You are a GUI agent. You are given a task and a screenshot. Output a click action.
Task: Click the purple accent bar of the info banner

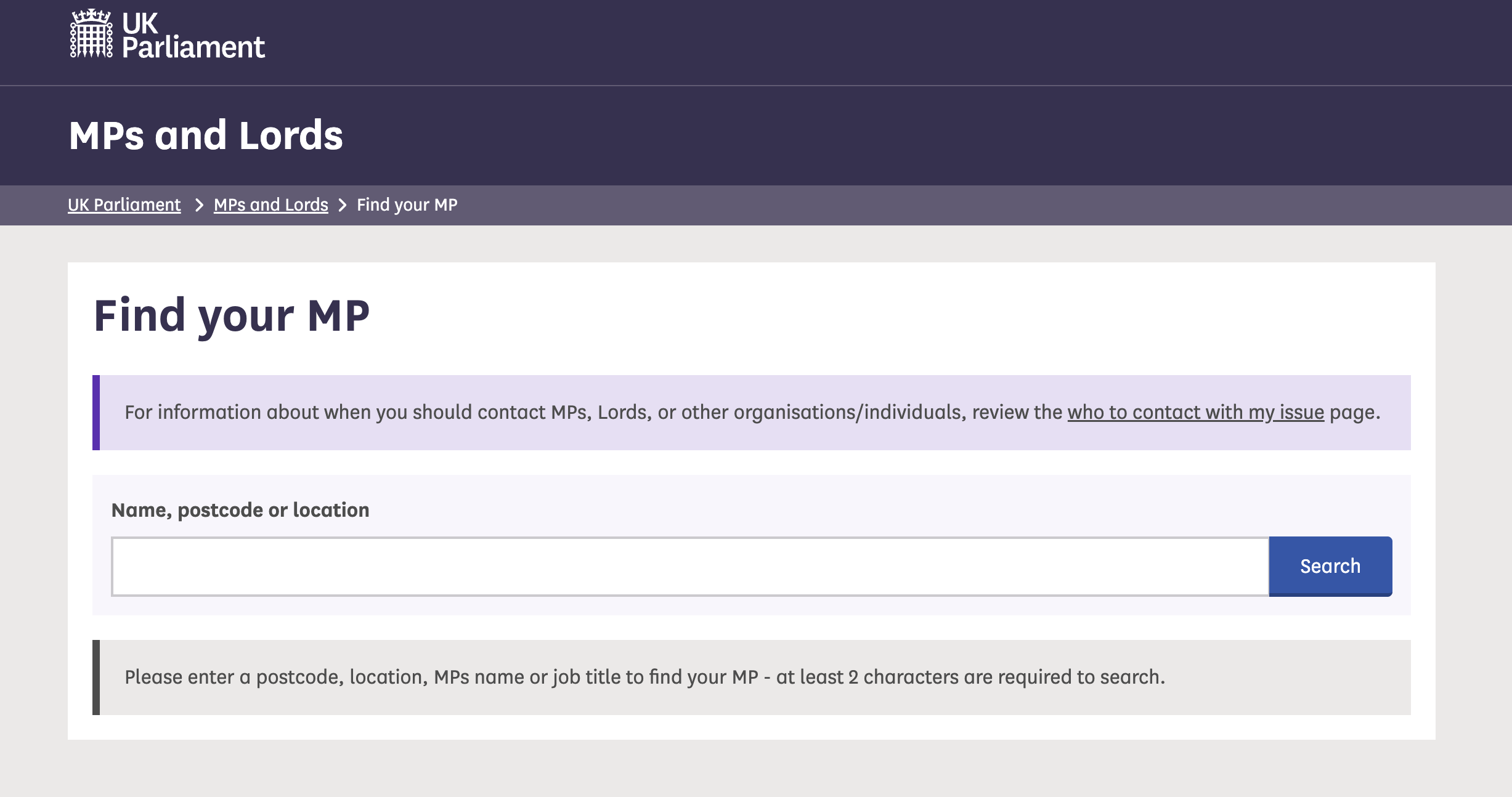pyautogui.click(x=96, y=413)
